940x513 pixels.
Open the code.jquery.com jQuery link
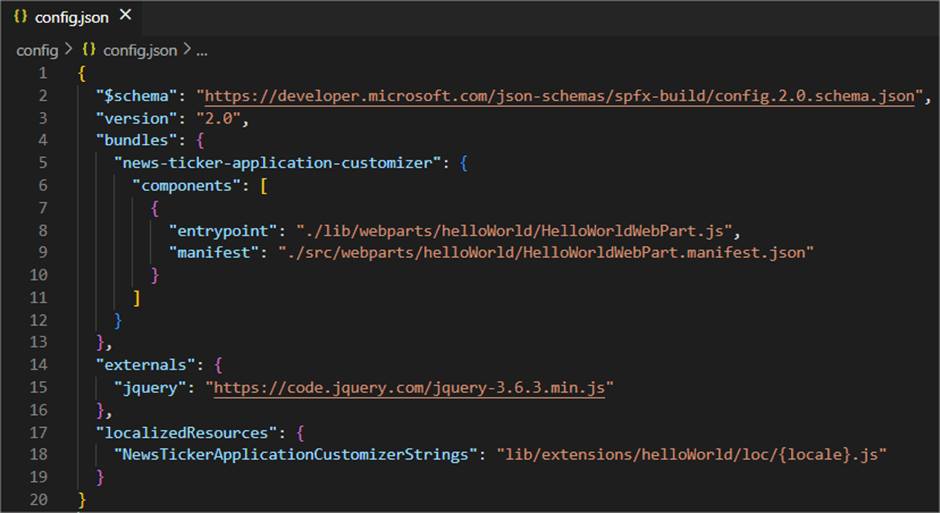408,386
